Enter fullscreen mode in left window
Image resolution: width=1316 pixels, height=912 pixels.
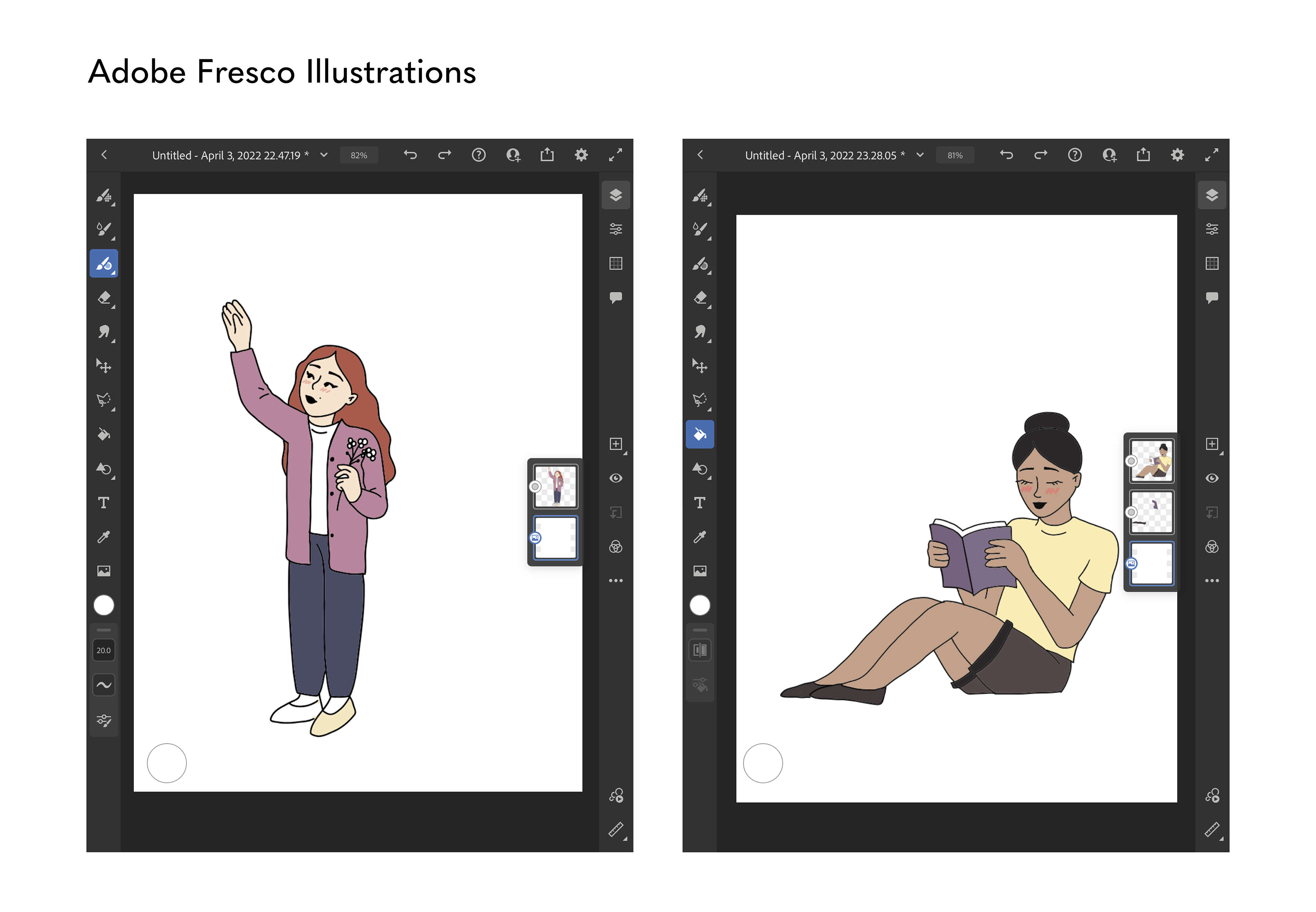click(615, 155)
